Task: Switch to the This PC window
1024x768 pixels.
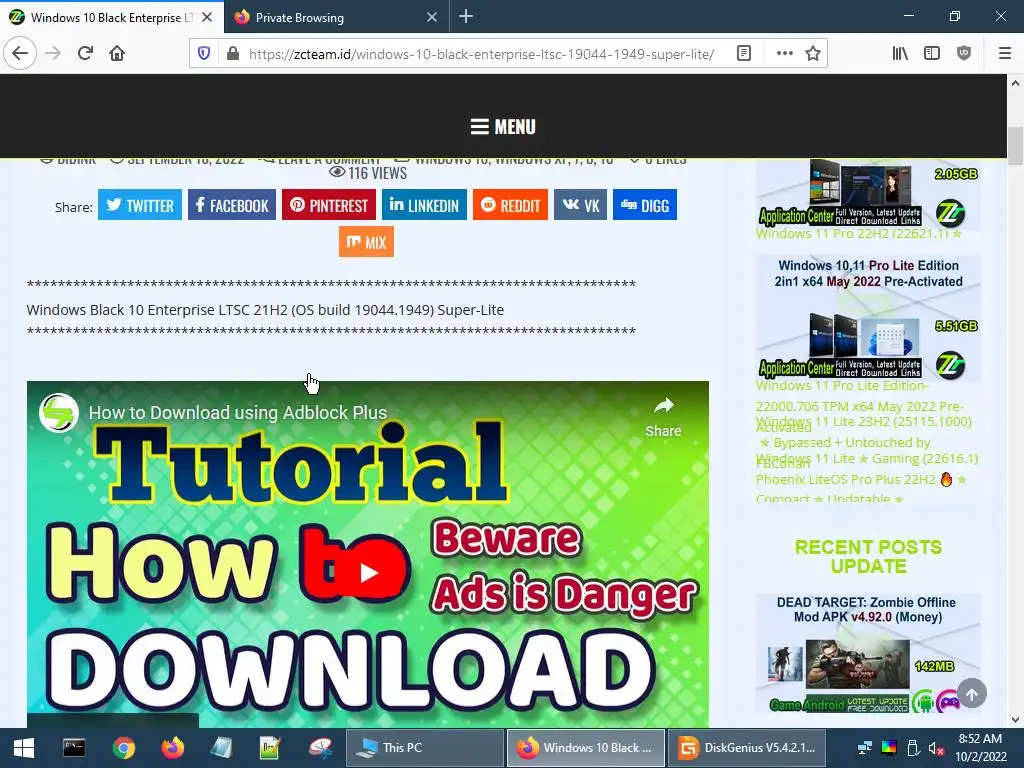Action: [424, 748]
